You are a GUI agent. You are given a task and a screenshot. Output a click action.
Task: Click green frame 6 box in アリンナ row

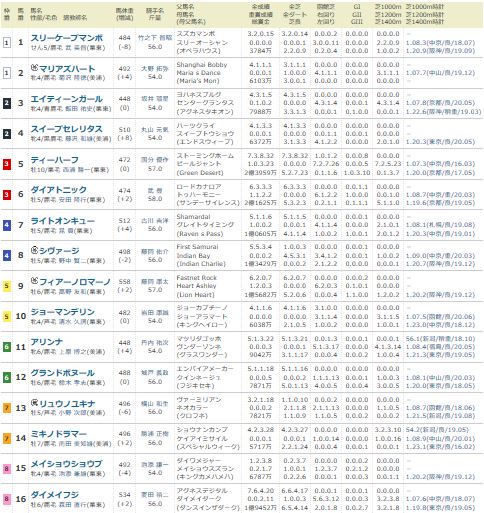7,347
